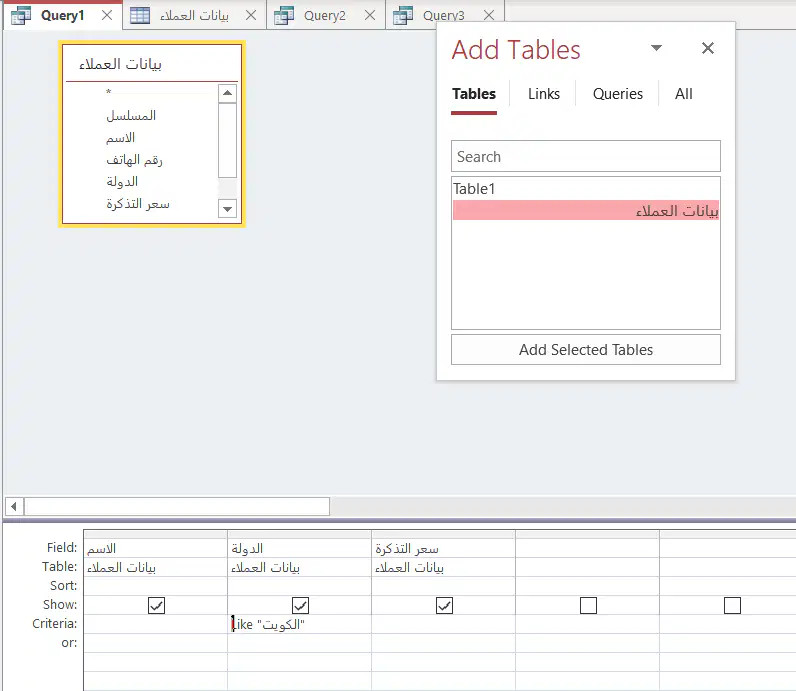Select الدولة field in field list

coord(122,182)
